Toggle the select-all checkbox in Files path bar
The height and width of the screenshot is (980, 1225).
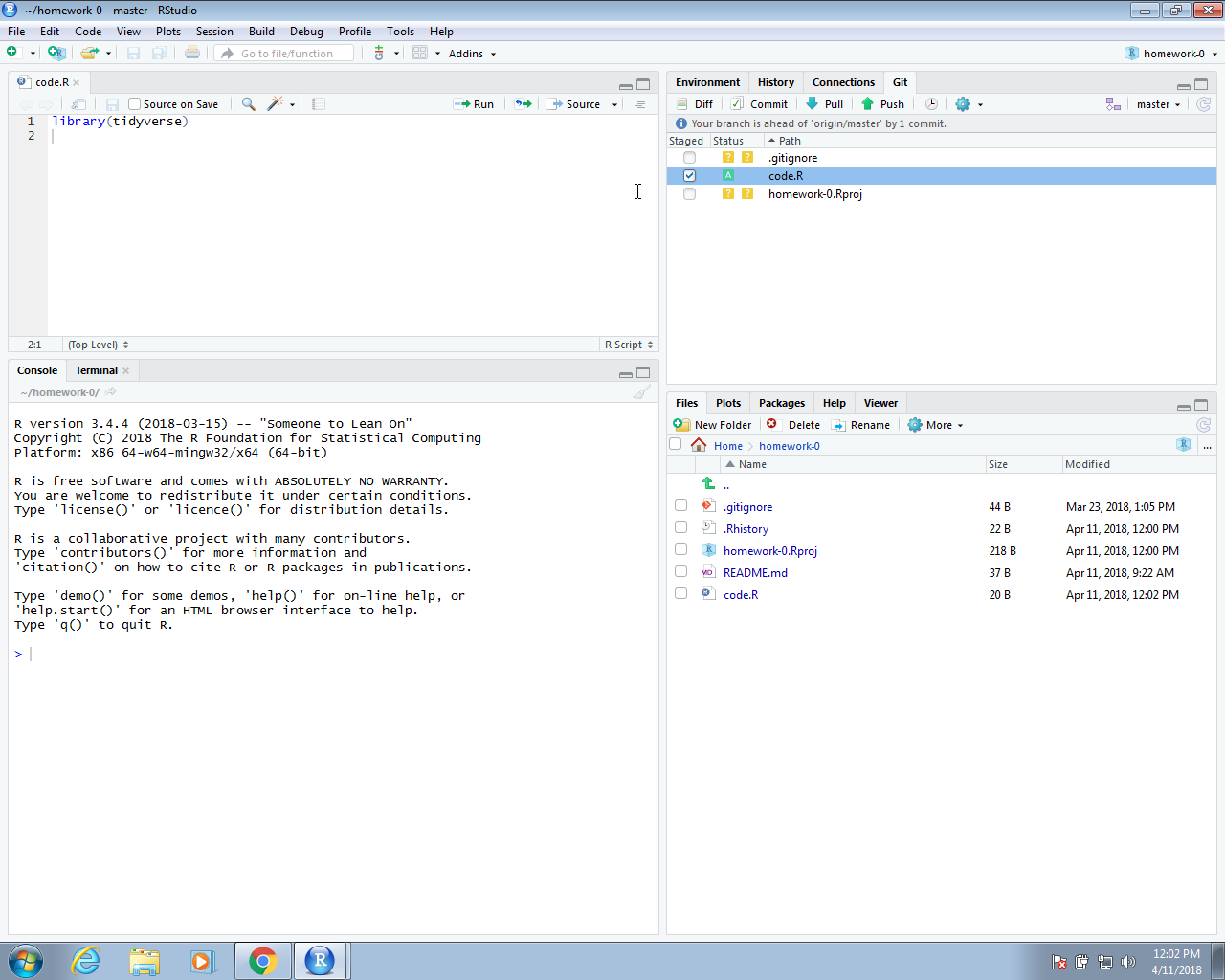pyautogui.click(x=676, y=444)
